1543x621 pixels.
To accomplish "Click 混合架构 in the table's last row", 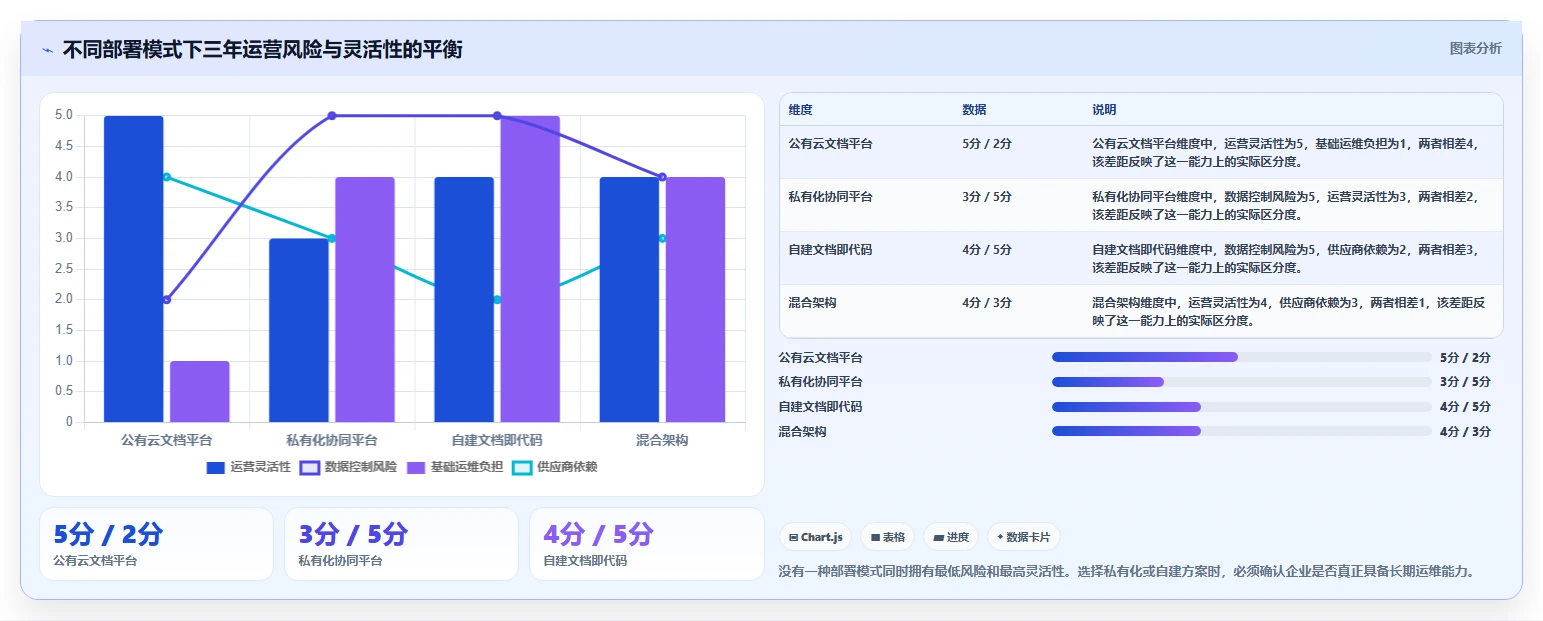I will coord(812,303).
